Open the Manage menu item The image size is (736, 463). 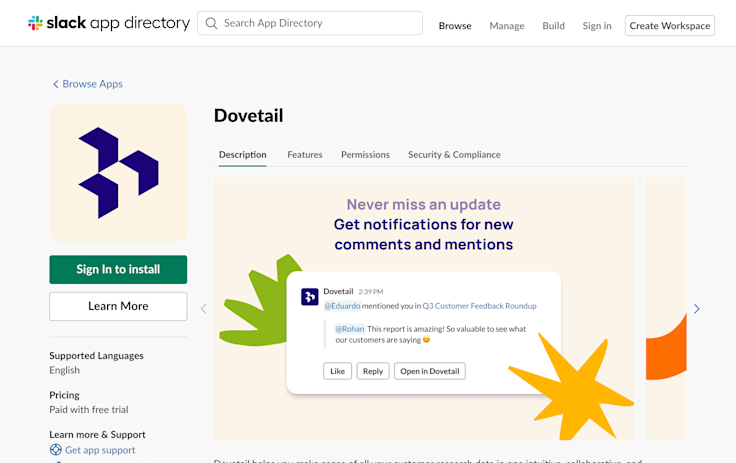point(506,26)
